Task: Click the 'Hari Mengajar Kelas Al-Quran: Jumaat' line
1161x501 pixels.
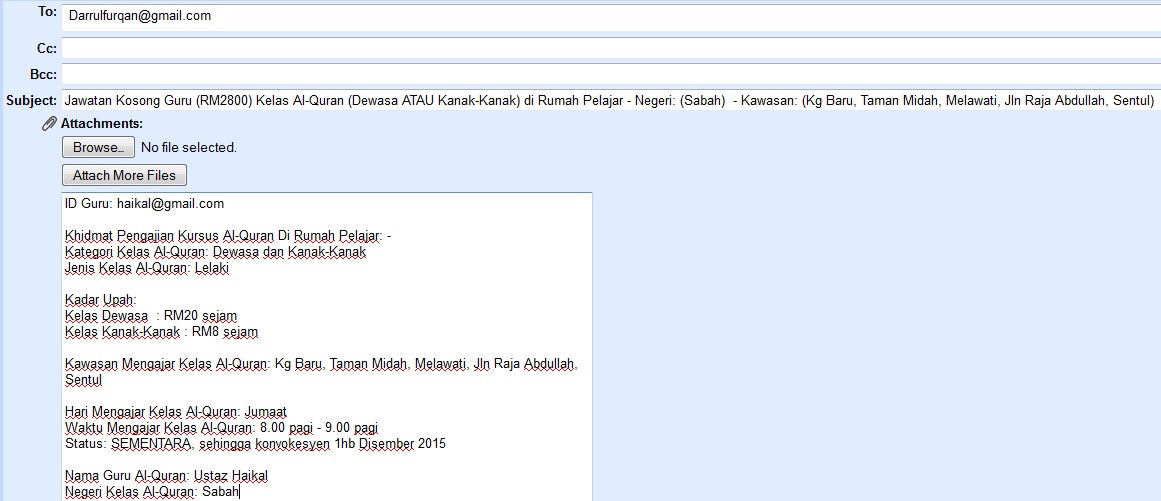Action: 175,412
